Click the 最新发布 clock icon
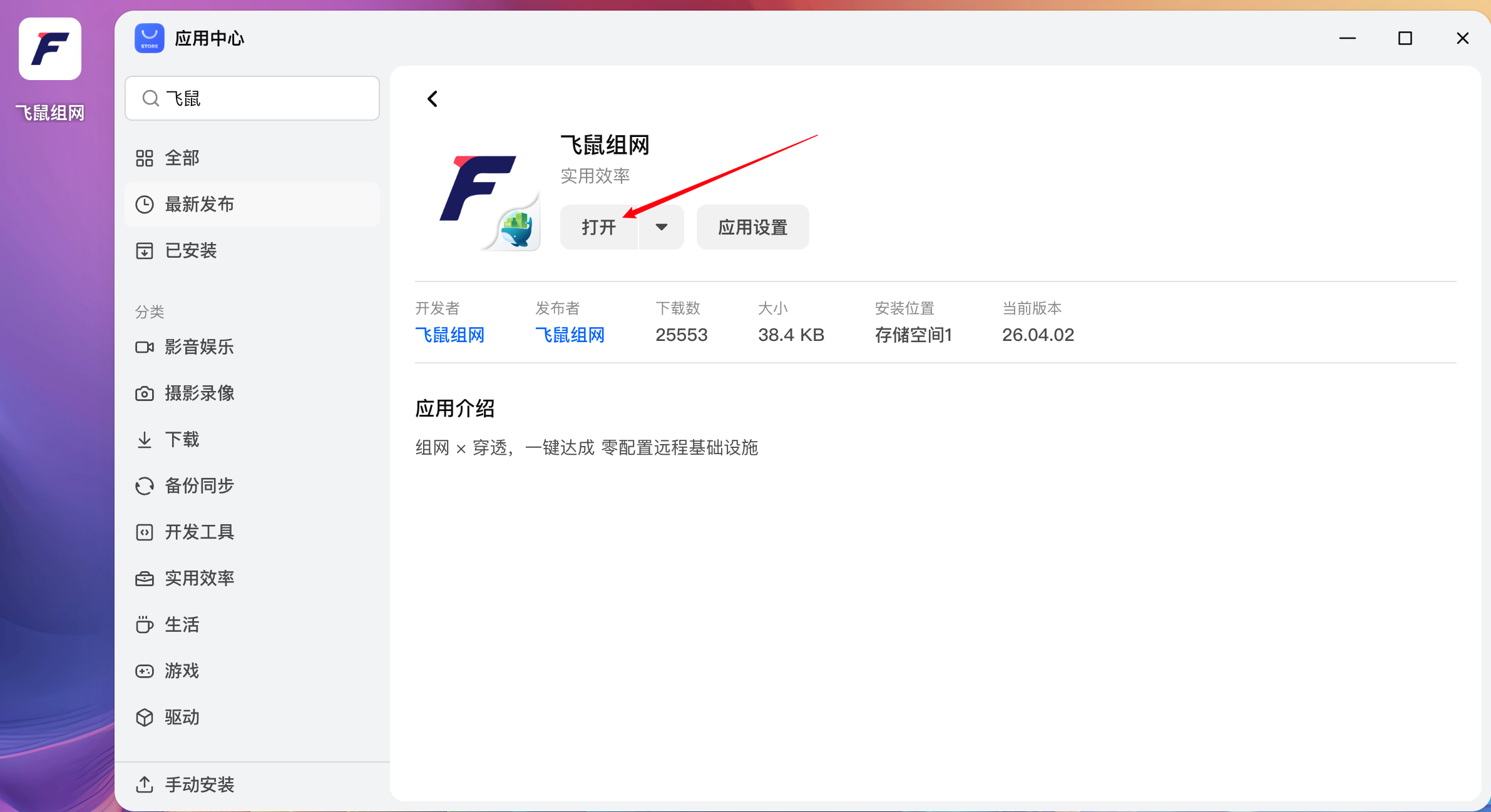Viewport: 1491px width, 812px height. tap(145, 205)
